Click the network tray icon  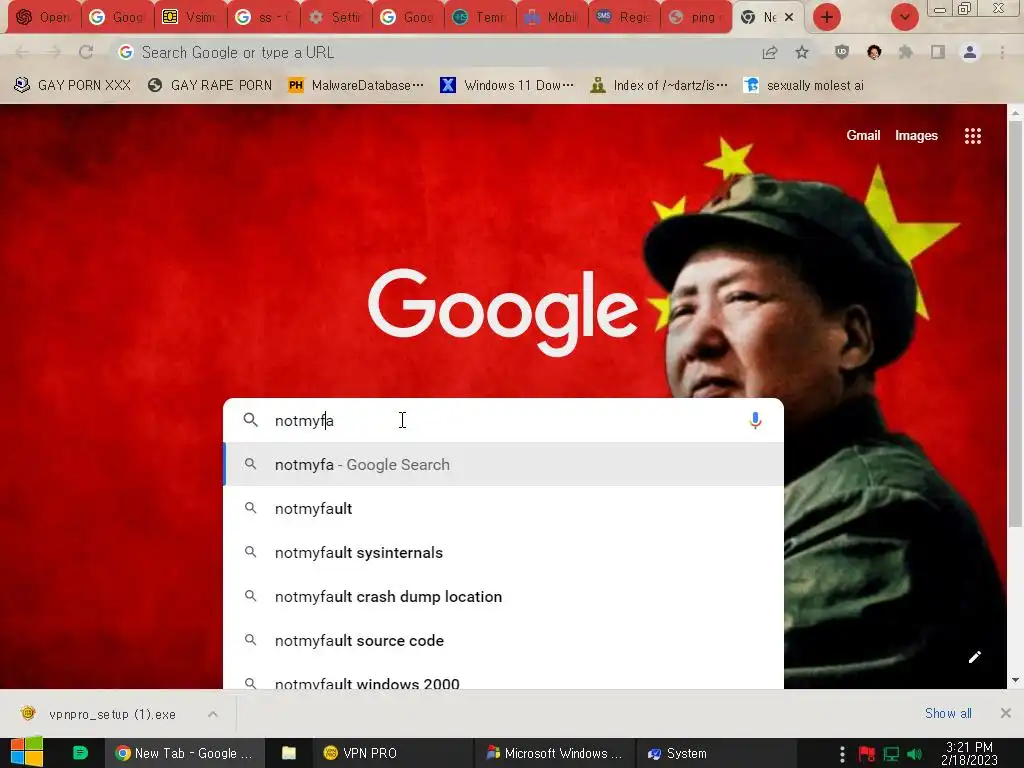pyautogui.click(x=891, y=754)
